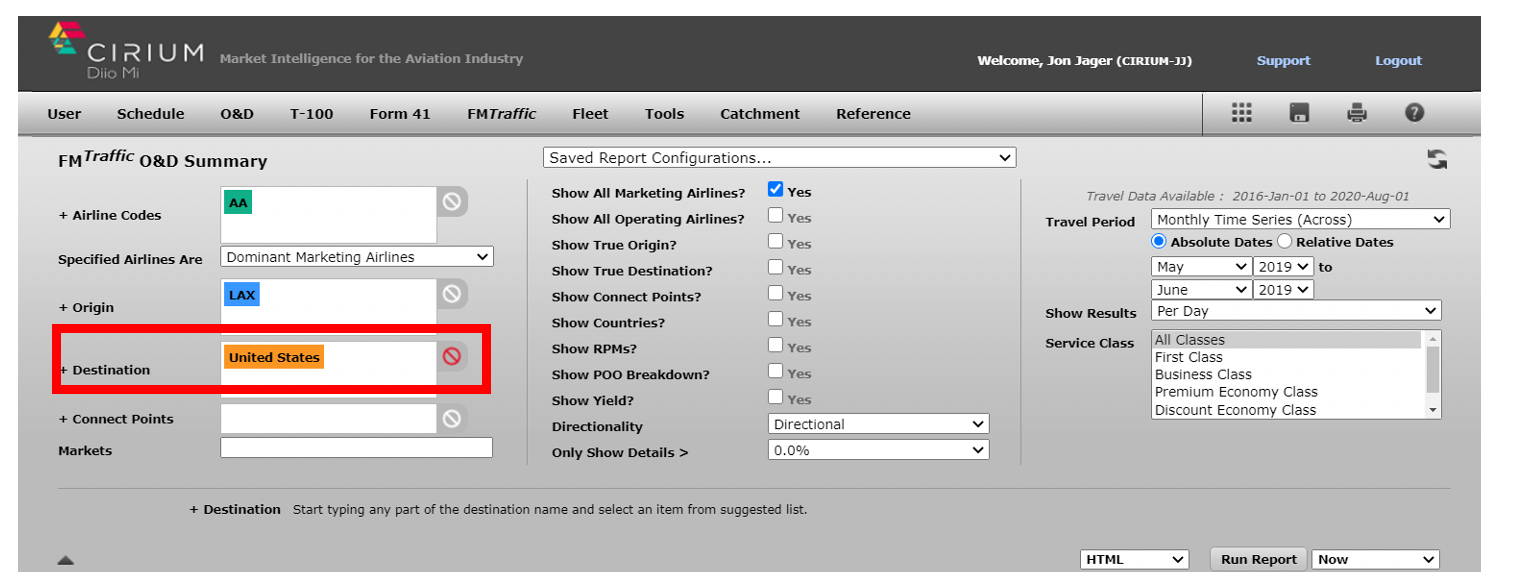Image resolution: width=1514 pixels, height=588 pixels.
Task: Click the Logout link
Action: click(1398, 61)
